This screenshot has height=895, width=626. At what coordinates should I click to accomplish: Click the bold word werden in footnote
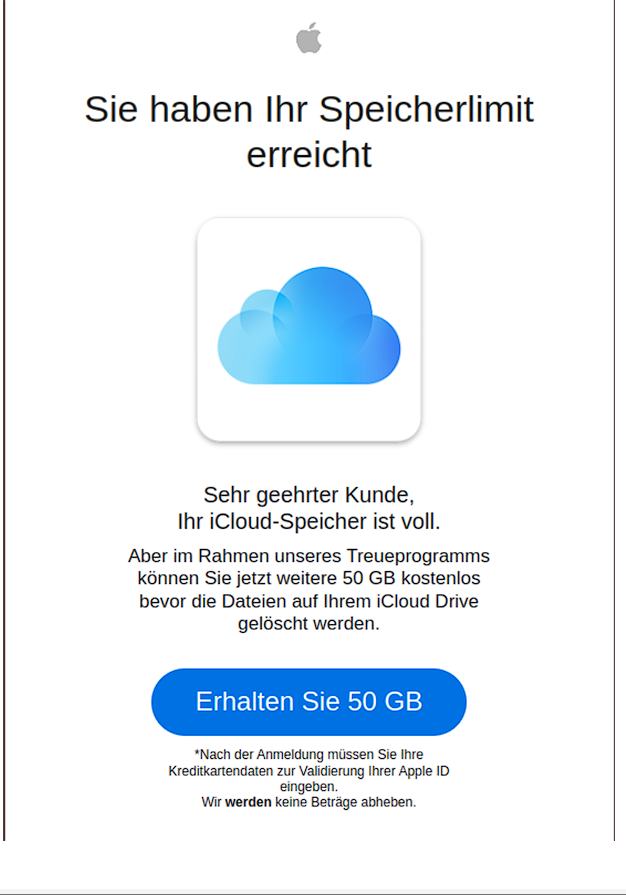248,802
